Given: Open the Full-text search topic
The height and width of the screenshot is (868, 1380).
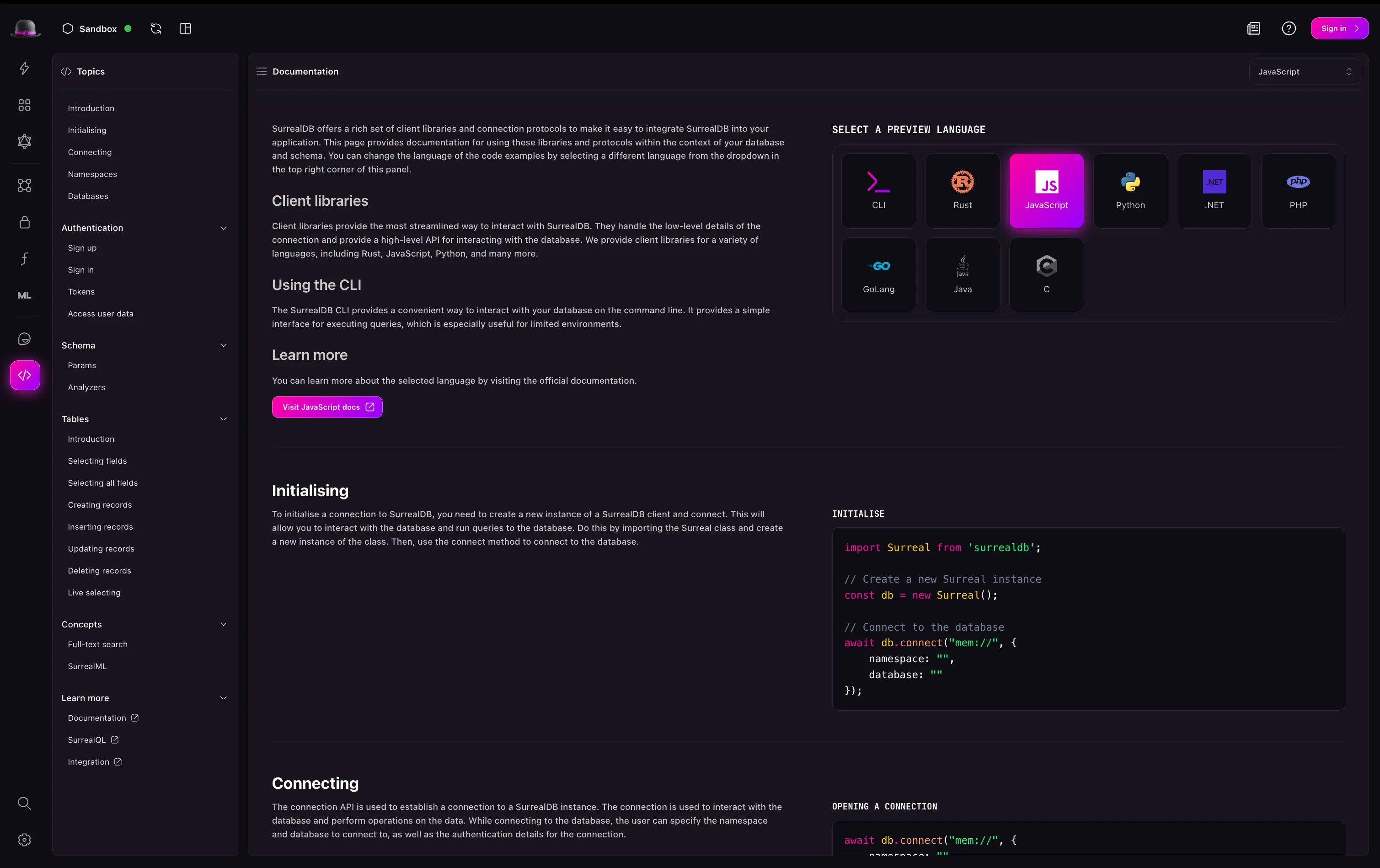Looking at the screenshot, I should point(97,644).
